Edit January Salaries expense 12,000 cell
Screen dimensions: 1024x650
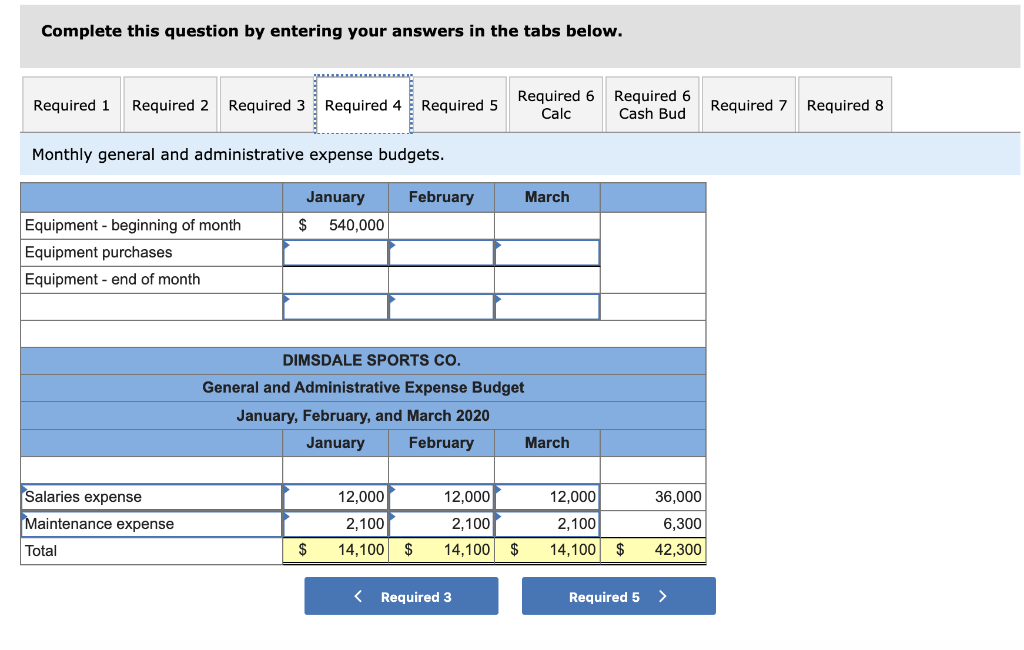(x=336, y=497)
